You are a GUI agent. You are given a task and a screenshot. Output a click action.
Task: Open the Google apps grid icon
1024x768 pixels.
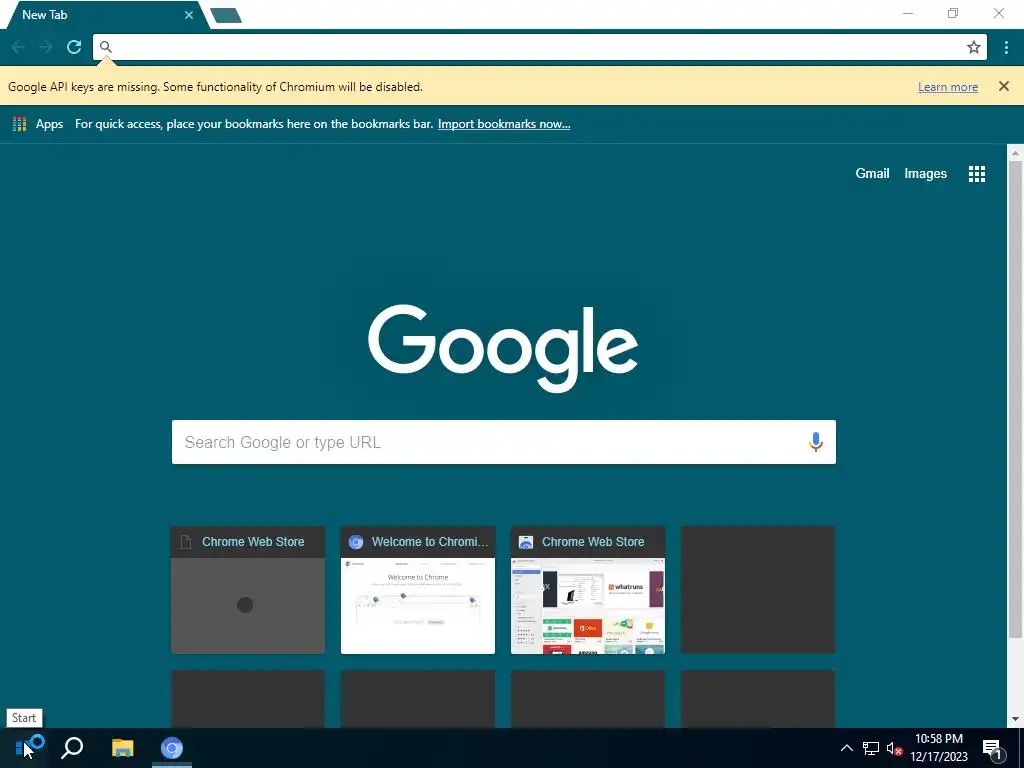click(977, 174)
